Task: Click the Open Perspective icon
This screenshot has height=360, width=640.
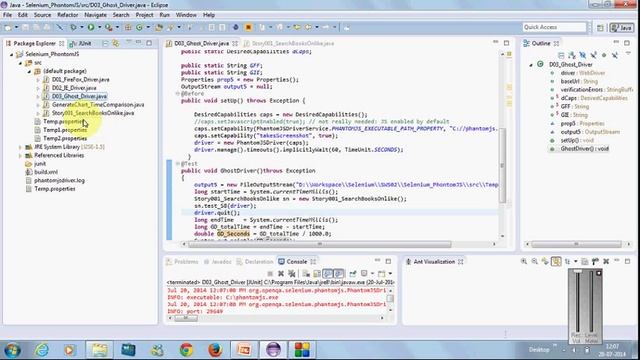Action: (600, 27)
